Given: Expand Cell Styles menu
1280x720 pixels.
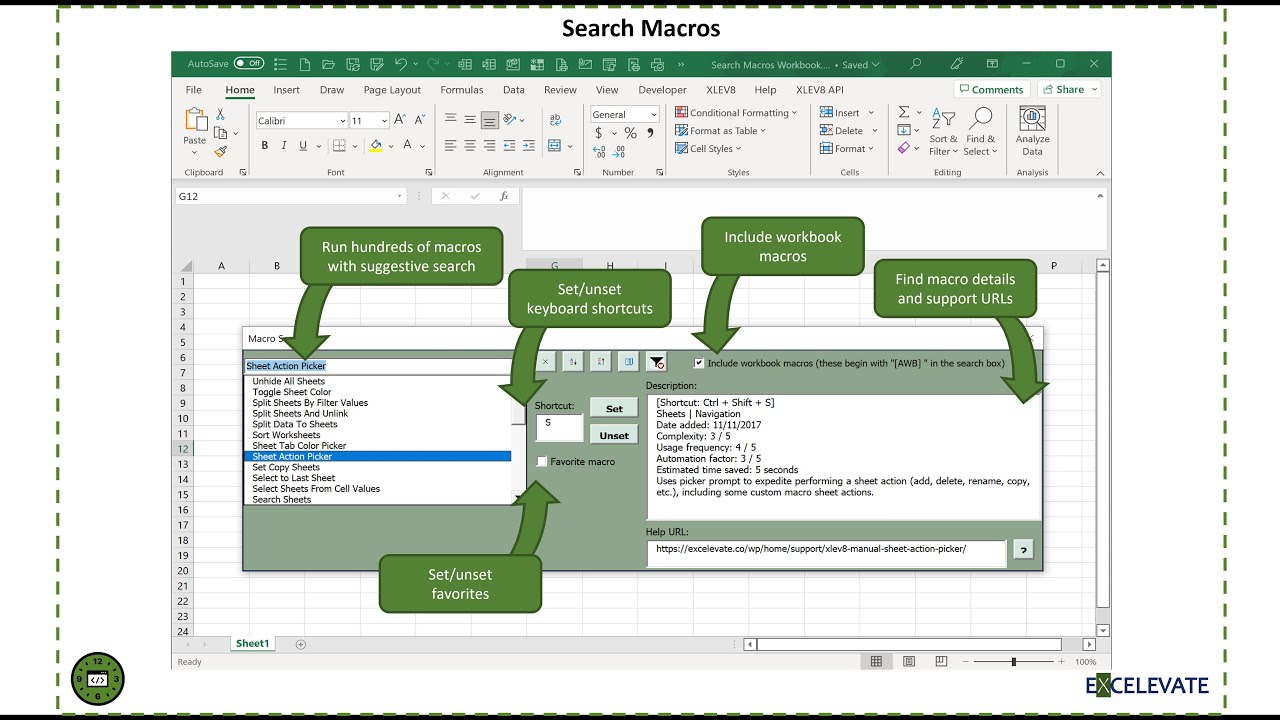Looking at the screenshot, I should [708, 149].
